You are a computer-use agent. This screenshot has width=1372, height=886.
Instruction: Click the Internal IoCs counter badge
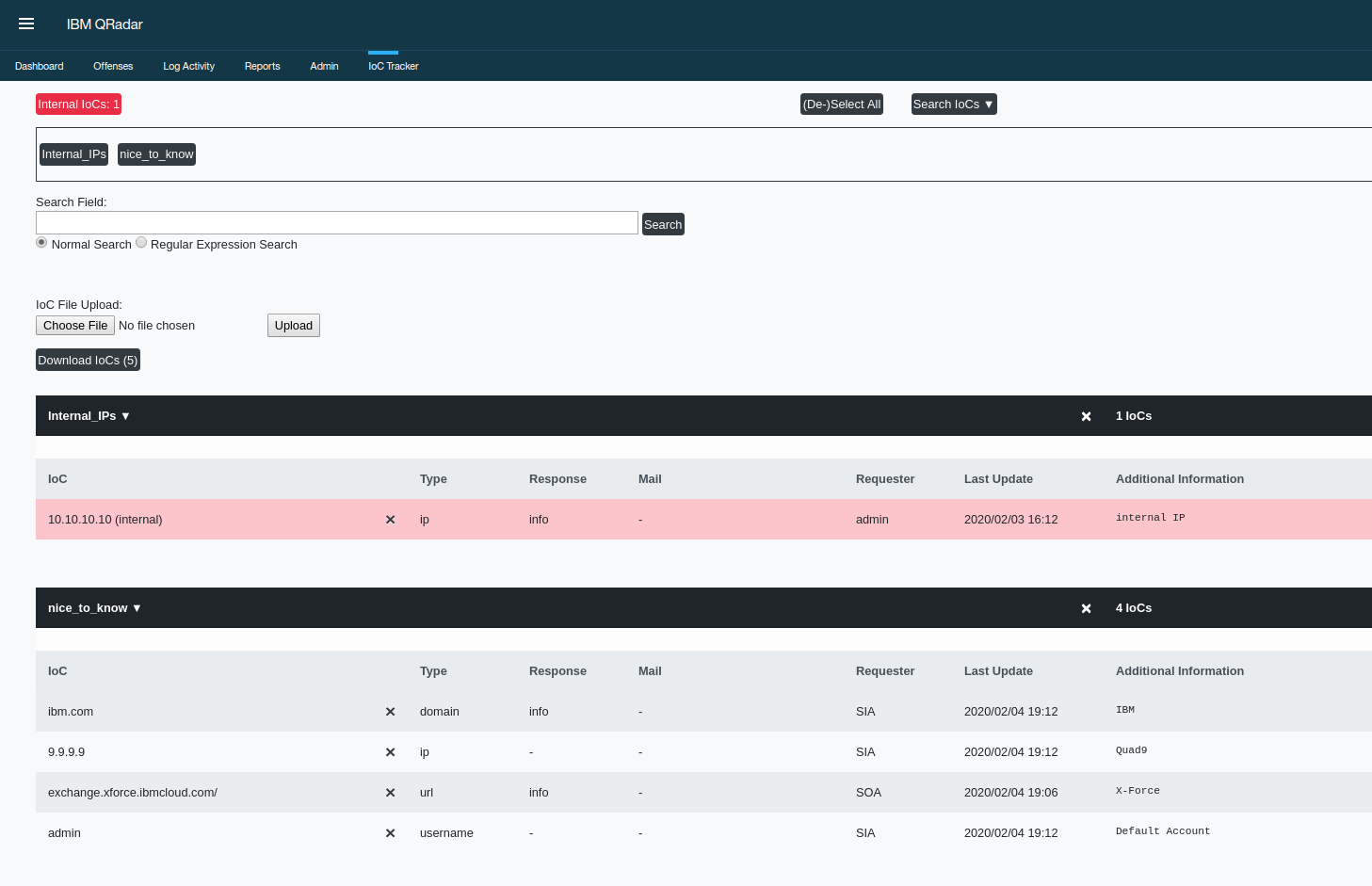78,104
